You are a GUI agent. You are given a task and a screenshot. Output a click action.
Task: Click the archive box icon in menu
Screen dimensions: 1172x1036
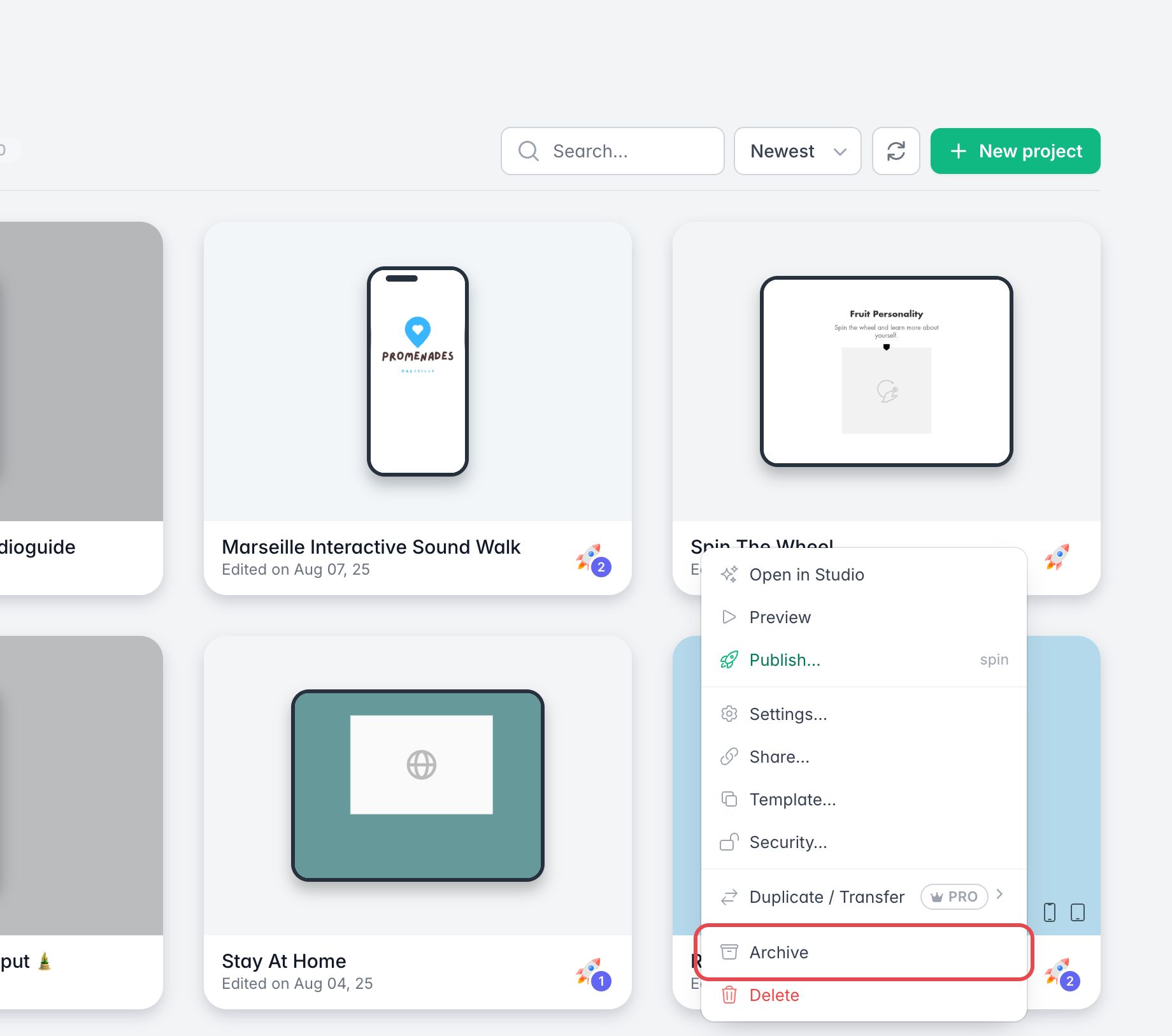pos(729,952)
